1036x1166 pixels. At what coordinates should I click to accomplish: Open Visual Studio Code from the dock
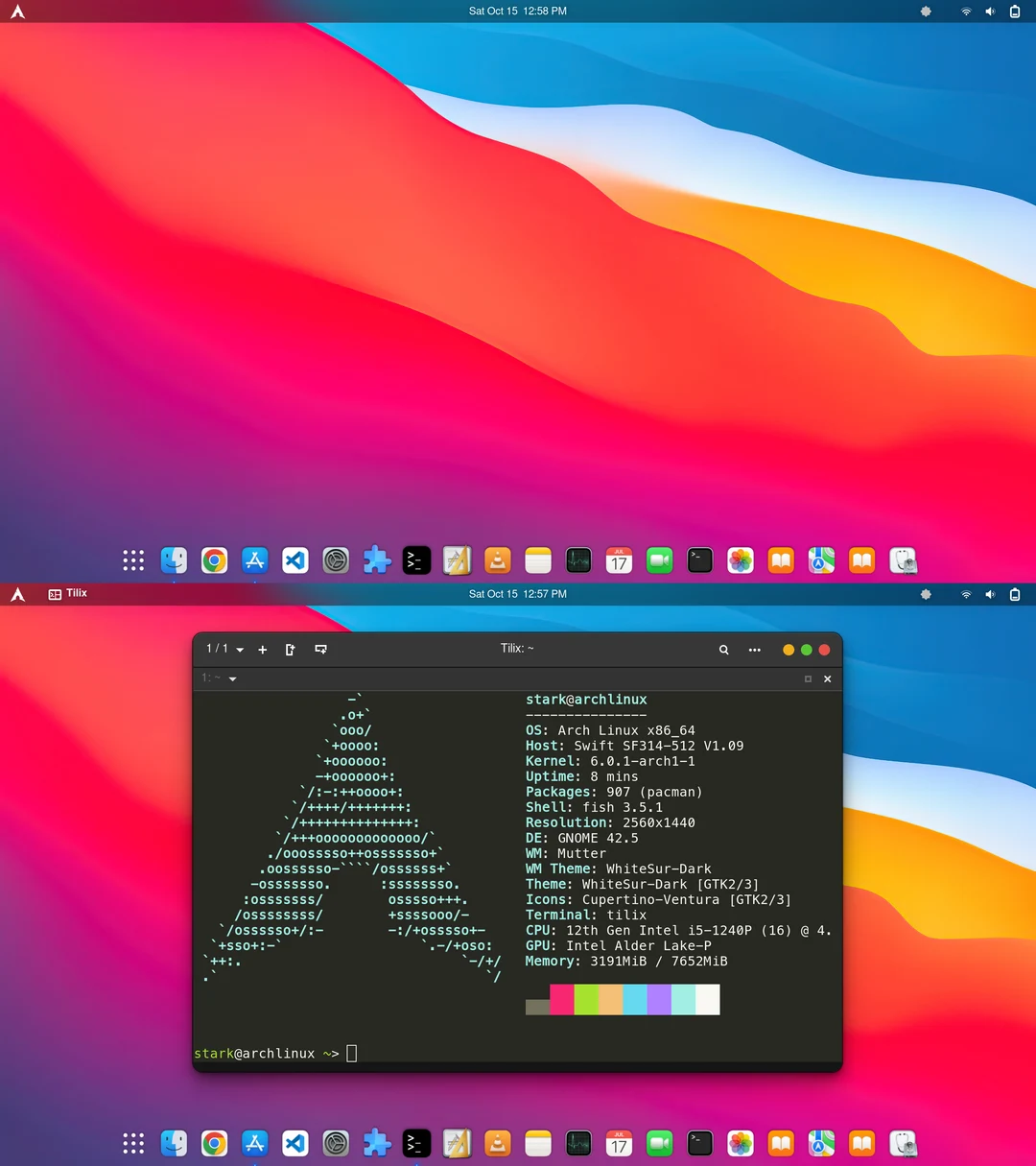point(294,1143)
